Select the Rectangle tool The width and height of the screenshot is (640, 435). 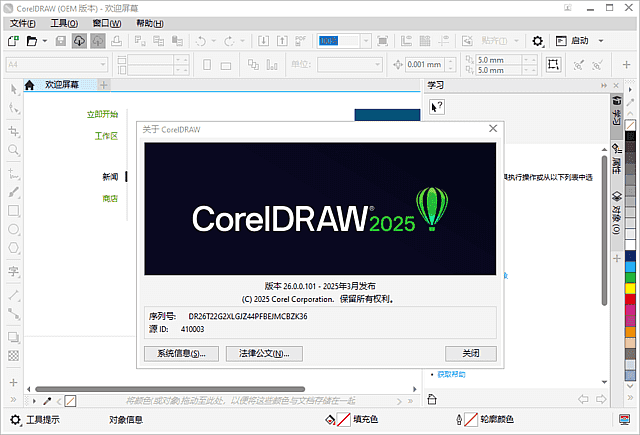point(14,211)
